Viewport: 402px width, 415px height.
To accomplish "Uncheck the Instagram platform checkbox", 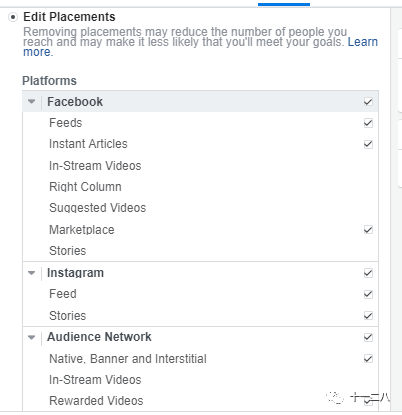I will tap(368, 273).
